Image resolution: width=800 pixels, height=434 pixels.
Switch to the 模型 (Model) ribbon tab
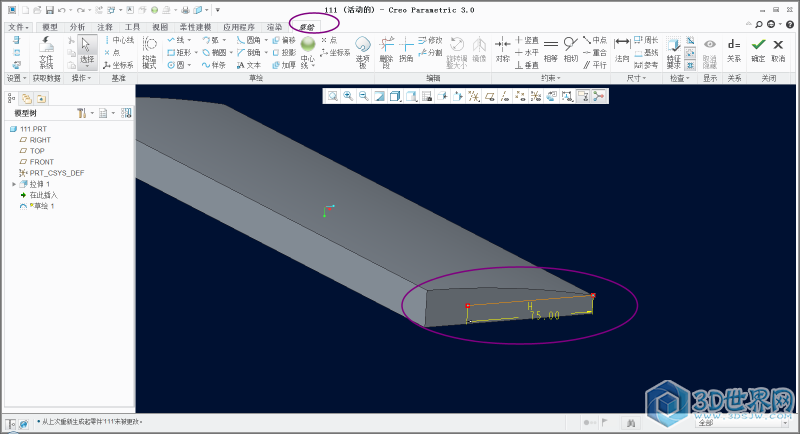tap(50, 27)
